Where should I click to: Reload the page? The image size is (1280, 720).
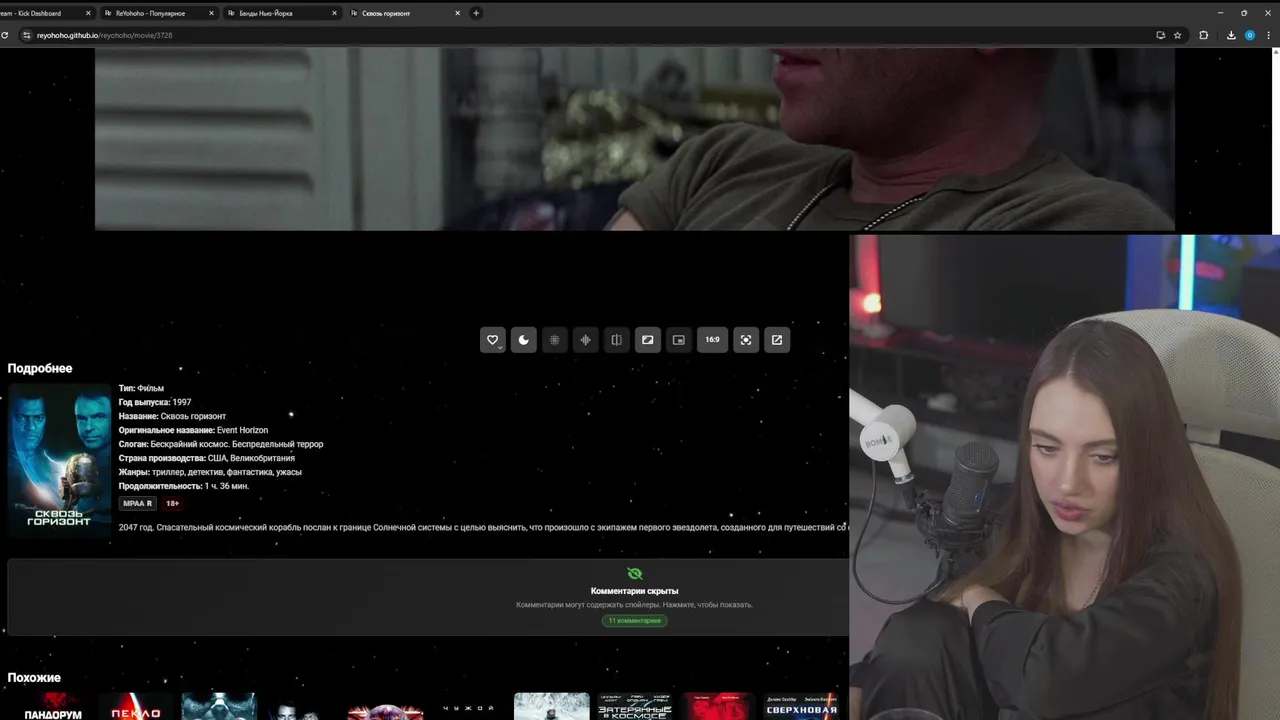coord(5,35)
